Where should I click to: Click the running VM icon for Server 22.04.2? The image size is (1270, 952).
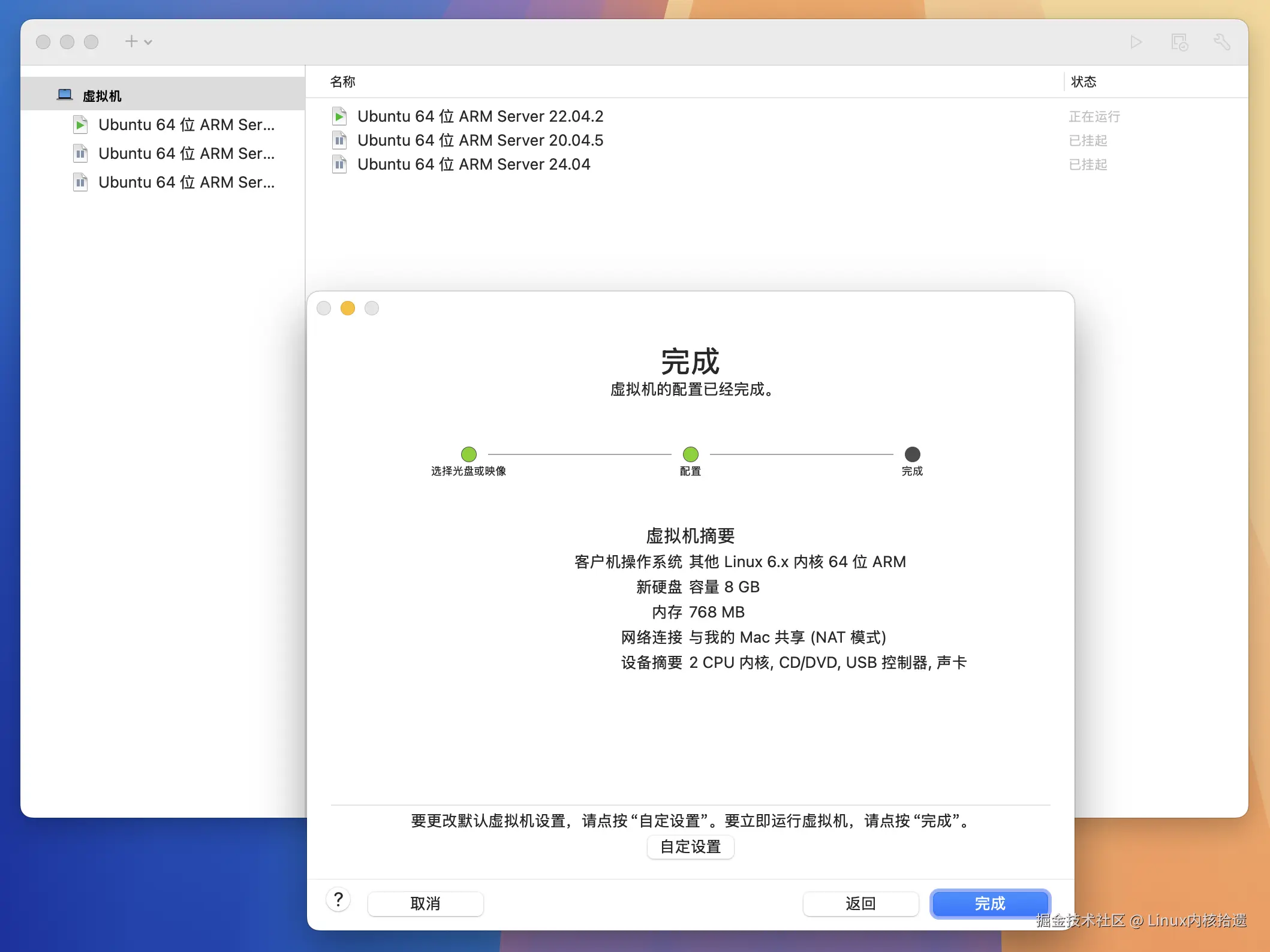pyautogui.click(x=339, y=116)
